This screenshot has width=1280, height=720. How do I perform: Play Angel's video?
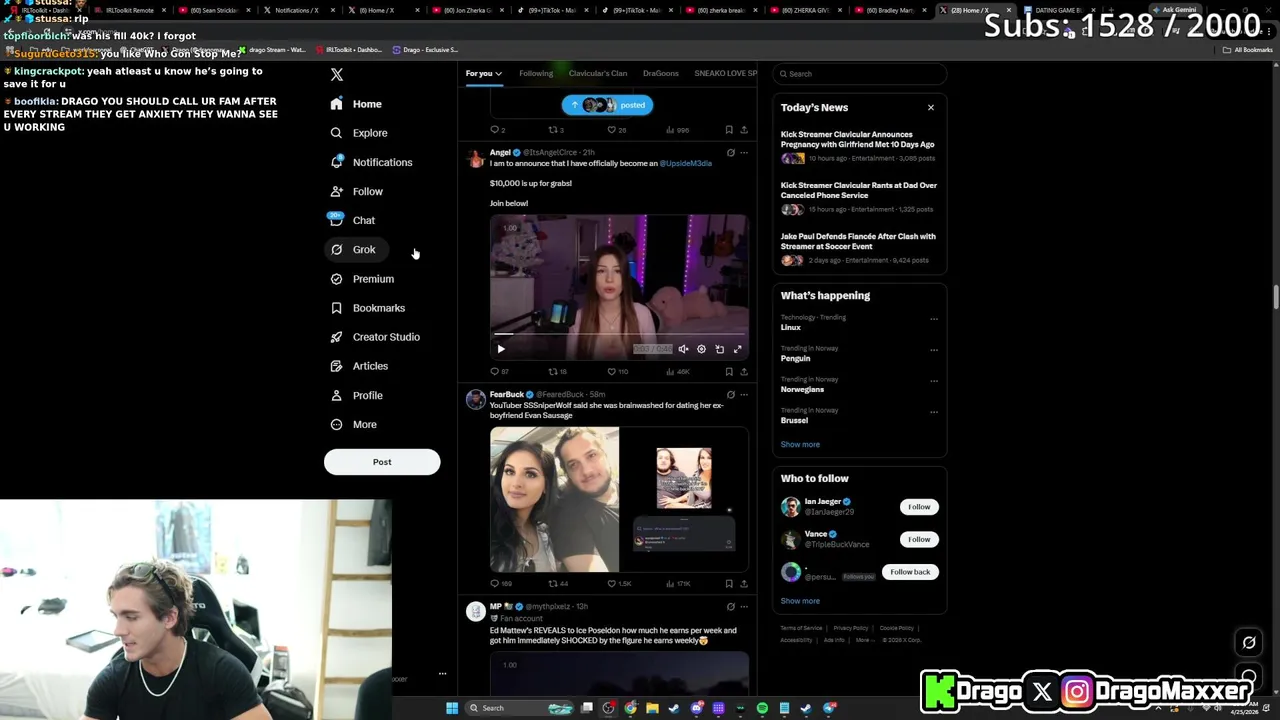pyautogui.click(x=501, y=349)
